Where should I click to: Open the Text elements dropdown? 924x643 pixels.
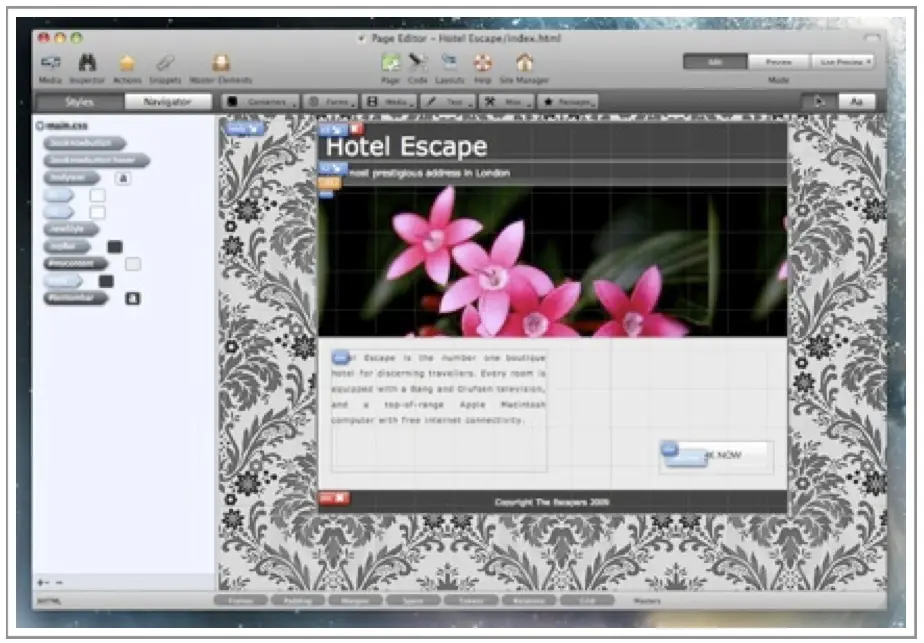448,102
